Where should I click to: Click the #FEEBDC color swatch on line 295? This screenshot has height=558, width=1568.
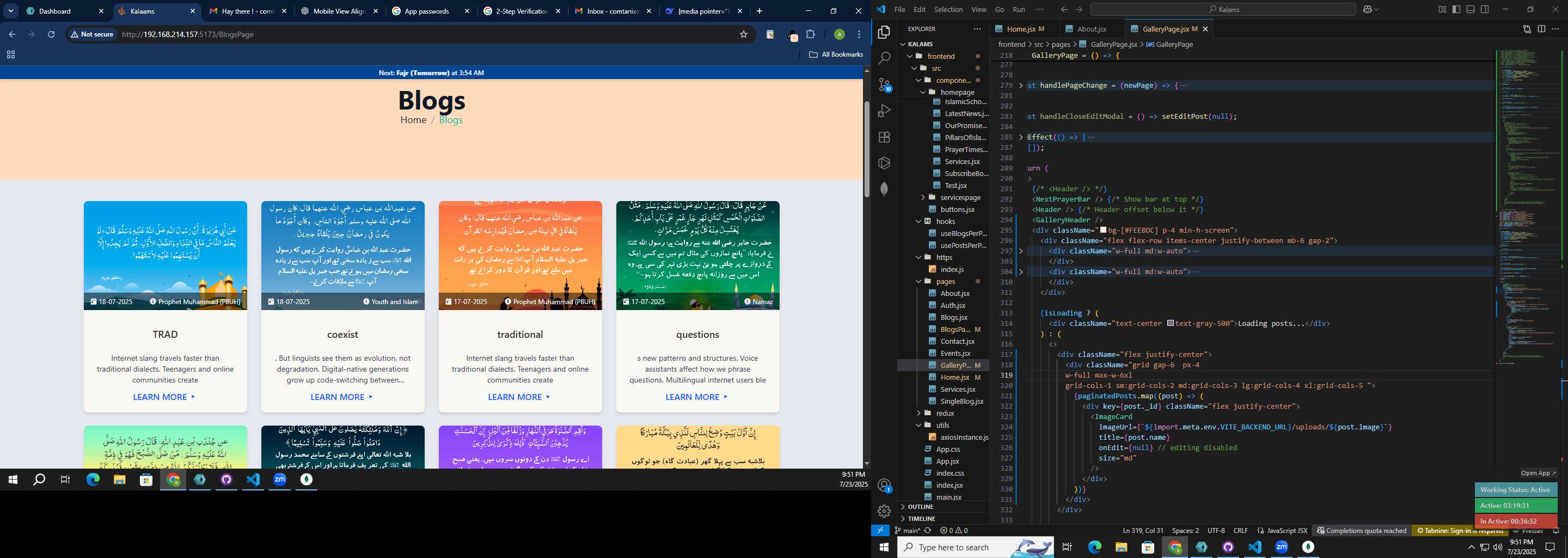coord(1104,231)
